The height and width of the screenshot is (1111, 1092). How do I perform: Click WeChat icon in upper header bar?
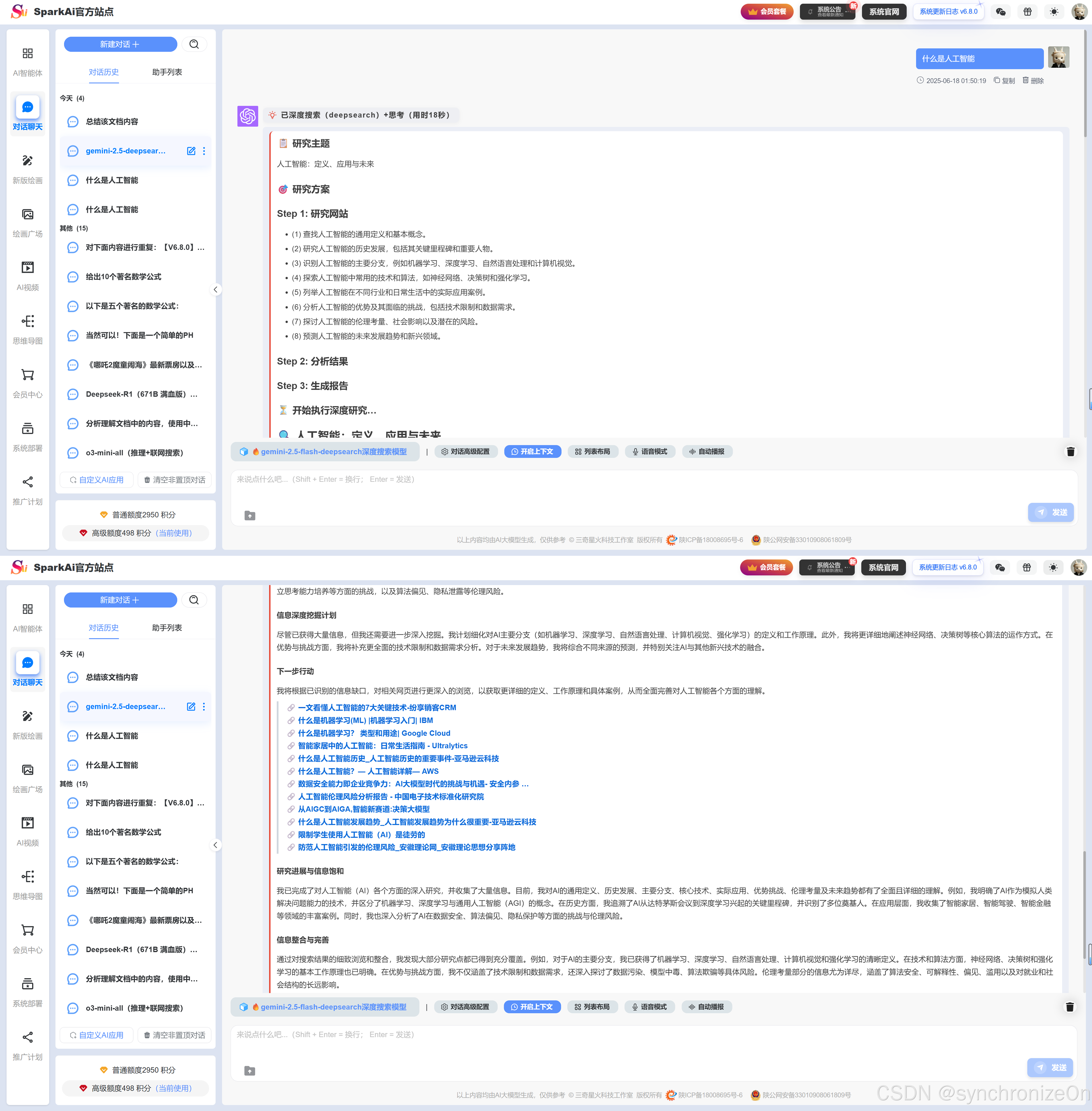[x=1000, y=11]
